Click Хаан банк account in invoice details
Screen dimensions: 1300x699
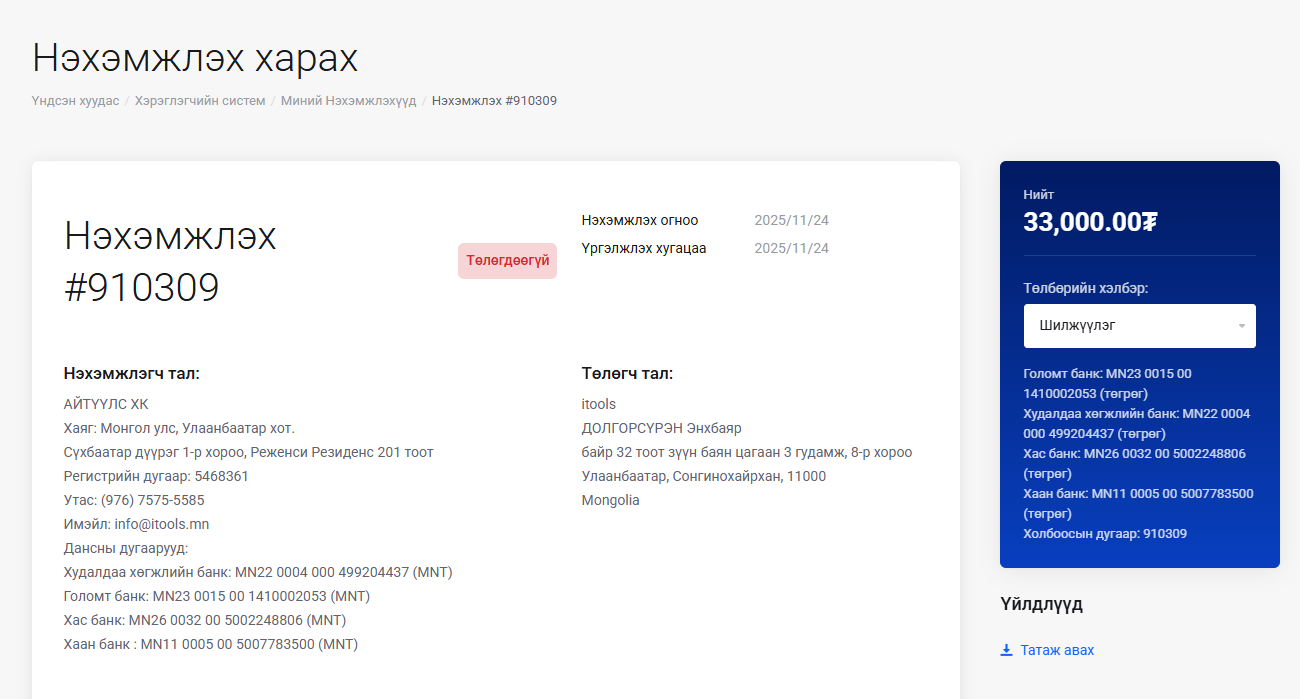210,644
